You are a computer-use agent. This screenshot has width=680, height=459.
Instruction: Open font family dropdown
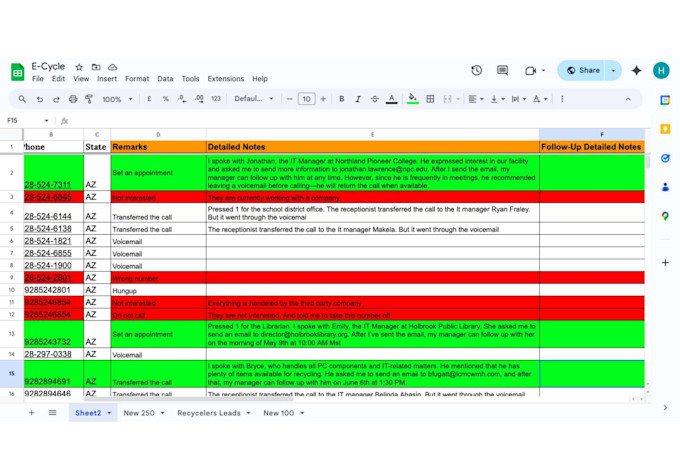click(x=254, y=99)
